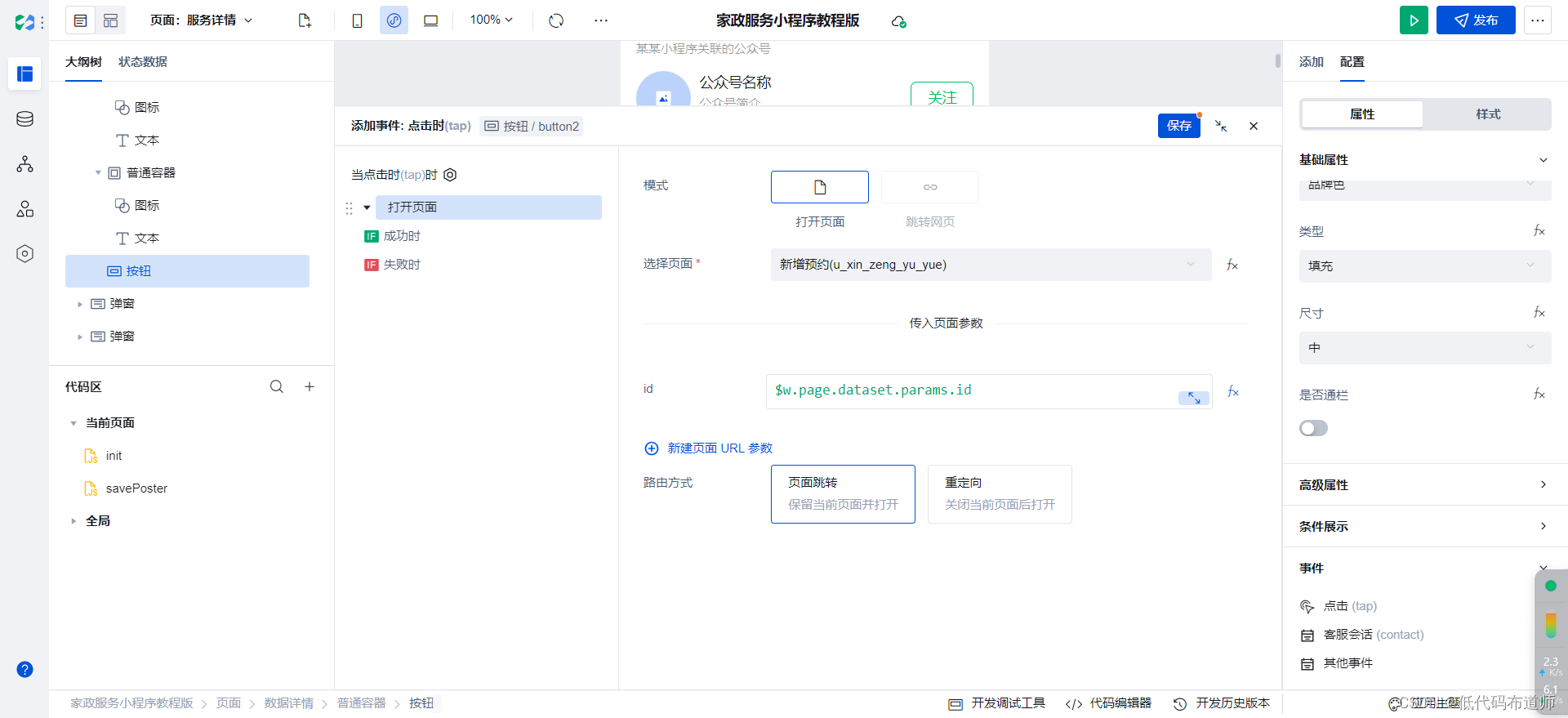Switch to split layout view icon
This screenshot has height=718, width=1568.
[110, 20]
